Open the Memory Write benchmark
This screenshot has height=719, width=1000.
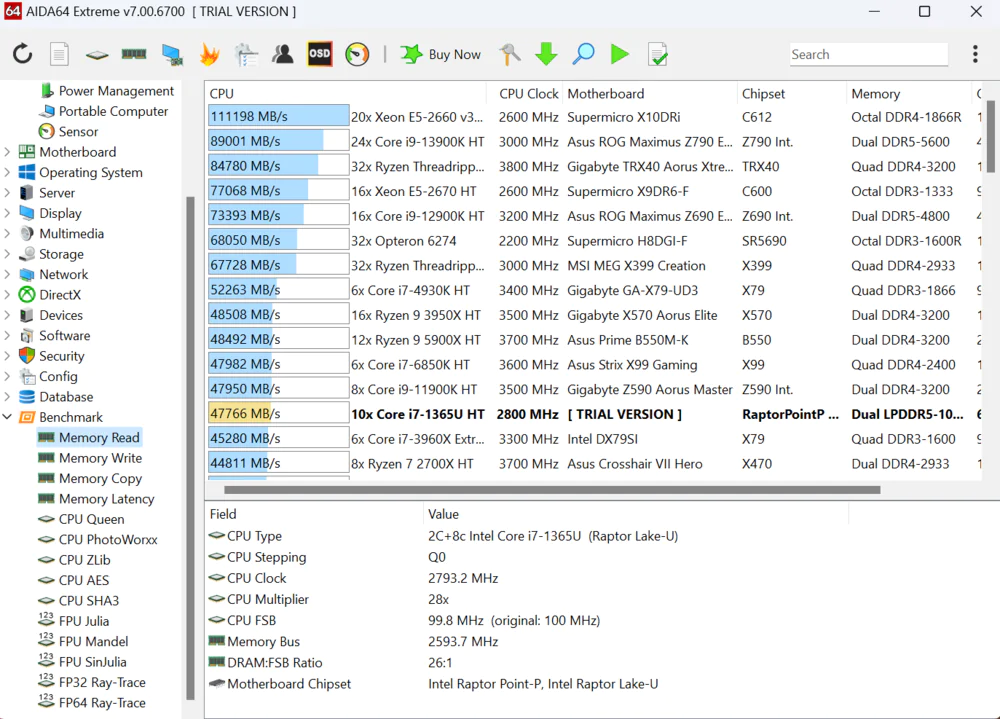click(90, 458)
